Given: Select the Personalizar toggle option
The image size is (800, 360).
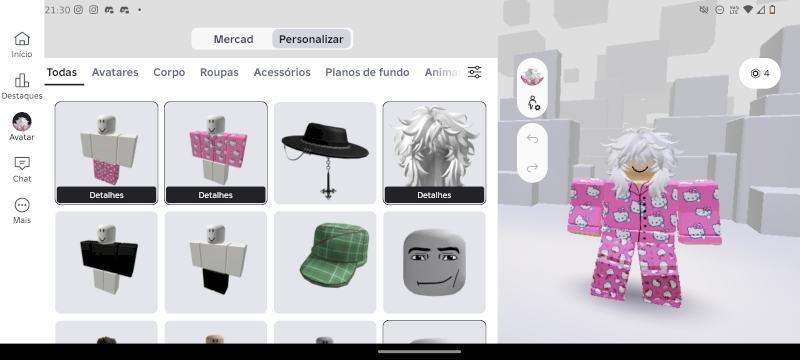Looking at the screenshot, I should click(x=311, y=39).
